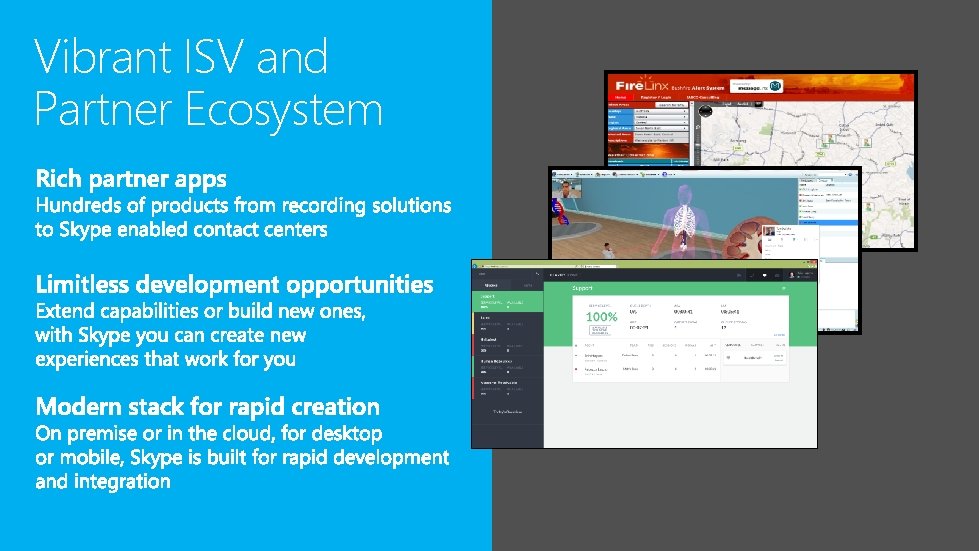Click the collapse arrow atop dashboard sidebar
Viewport: 979px width, 551px height.
point(537,274)
